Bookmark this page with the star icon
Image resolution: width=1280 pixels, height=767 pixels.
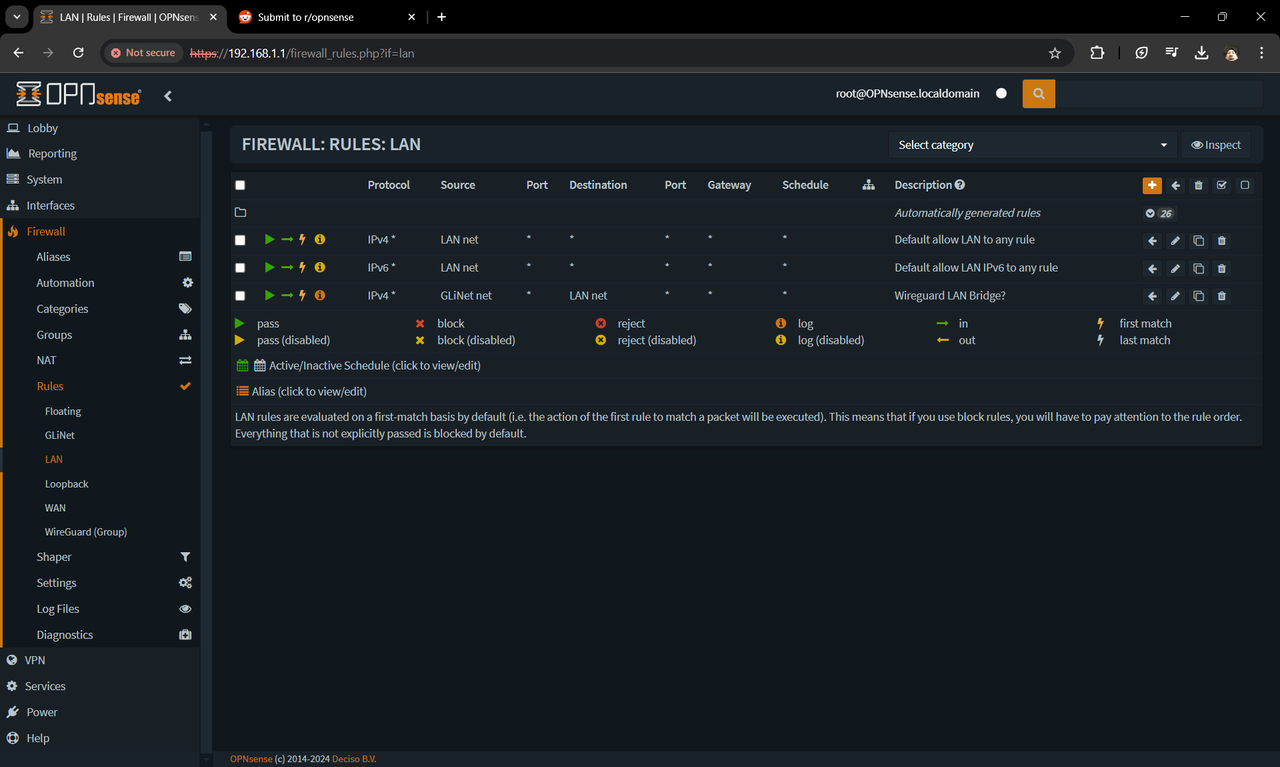tap(1054, 53)
